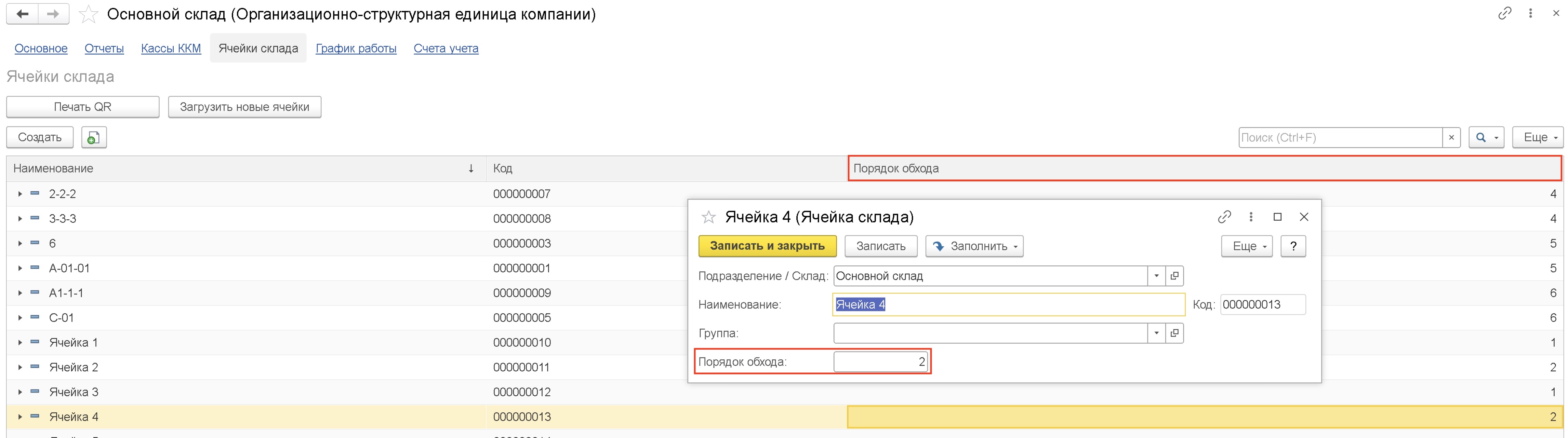The image size is (1568, 438).
Task: Expand row A-01-01 in the tree
Action: pyautogui.click(x=20, y=268)
